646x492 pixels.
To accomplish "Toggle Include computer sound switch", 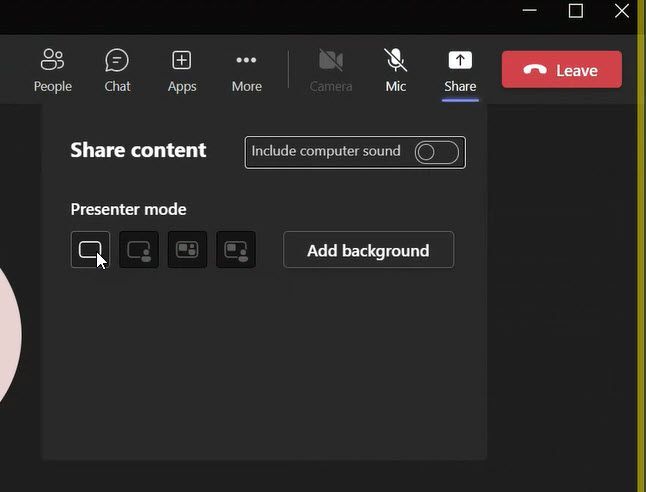I will pyautogui.click(x=436, y=152).
